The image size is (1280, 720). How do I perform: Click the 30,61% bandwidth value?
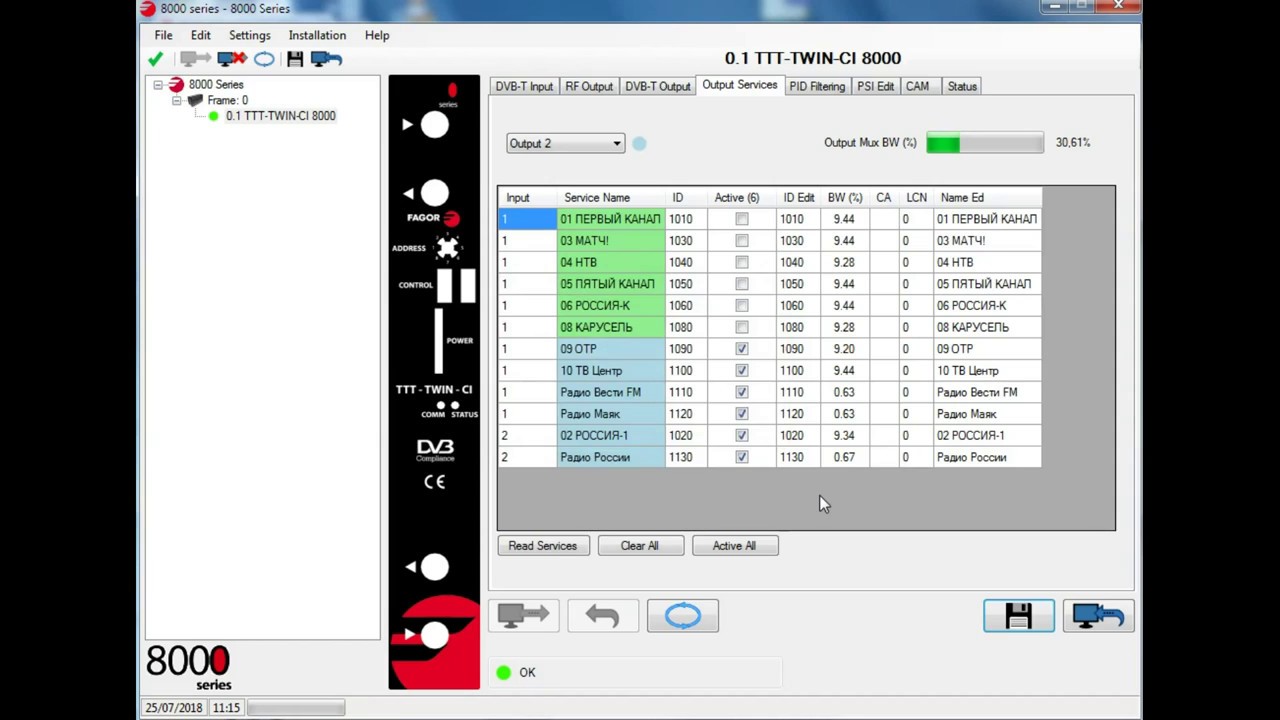pos(1073,143)
